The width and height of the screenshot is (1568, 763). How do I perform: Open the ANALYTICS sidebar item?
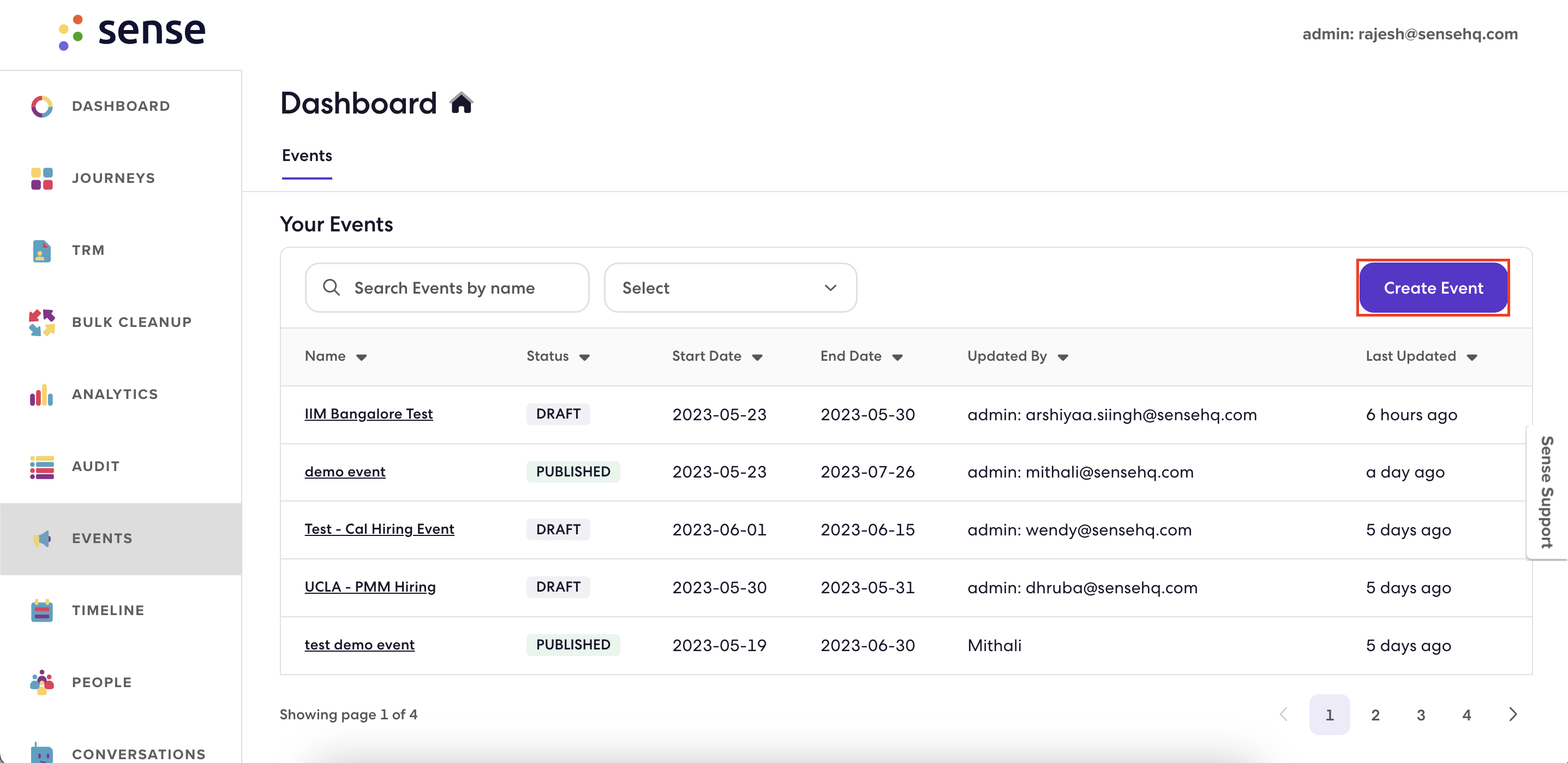click(121, 395)
